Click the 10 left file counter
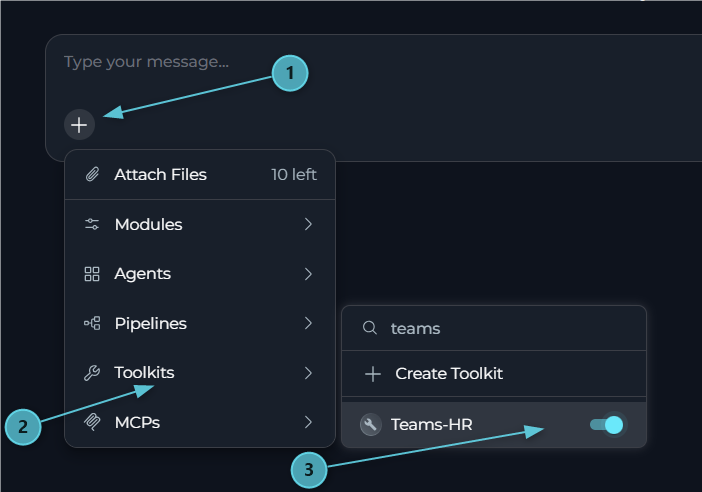Viewport: 702px width, 492px height. pos(294,175)
